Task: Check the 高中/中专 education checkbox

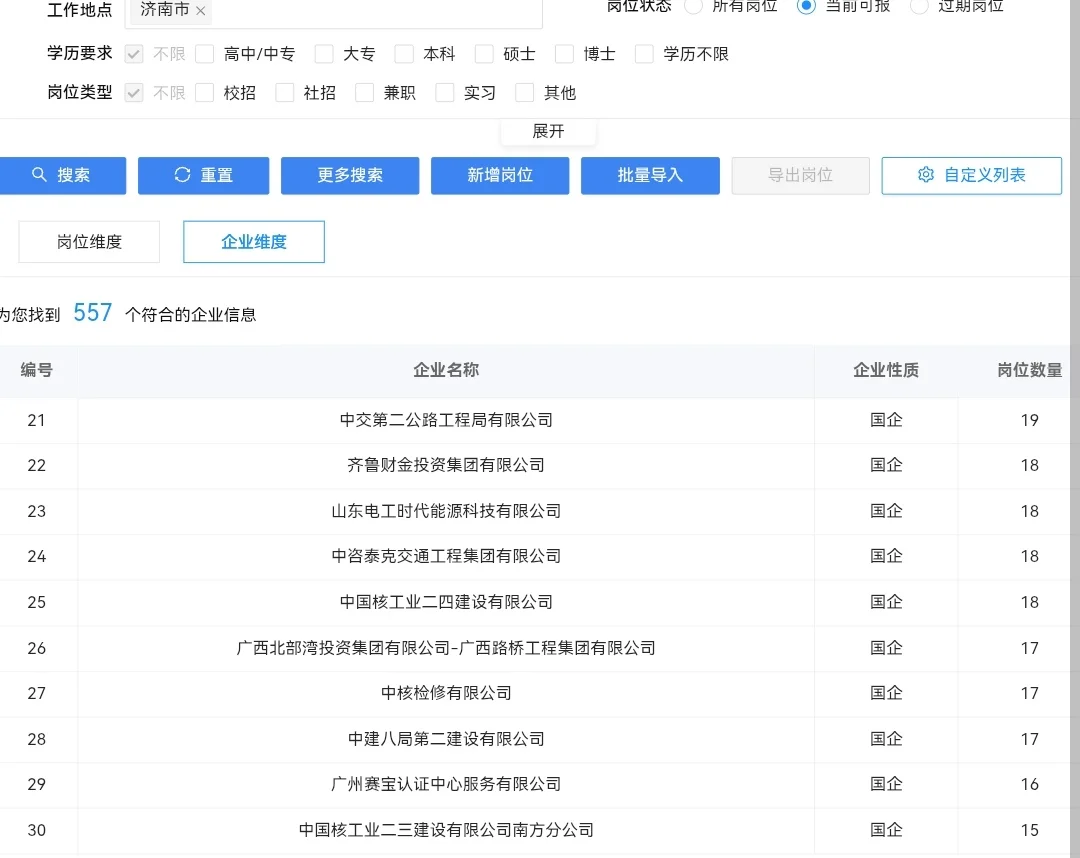Action: 205,54
